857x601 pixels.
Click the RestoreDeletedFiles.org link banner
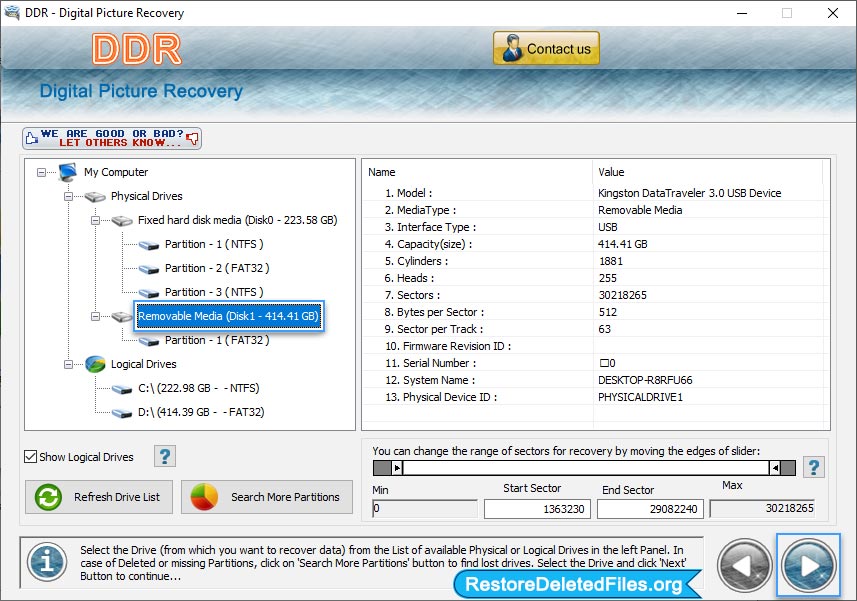point(577,584)
